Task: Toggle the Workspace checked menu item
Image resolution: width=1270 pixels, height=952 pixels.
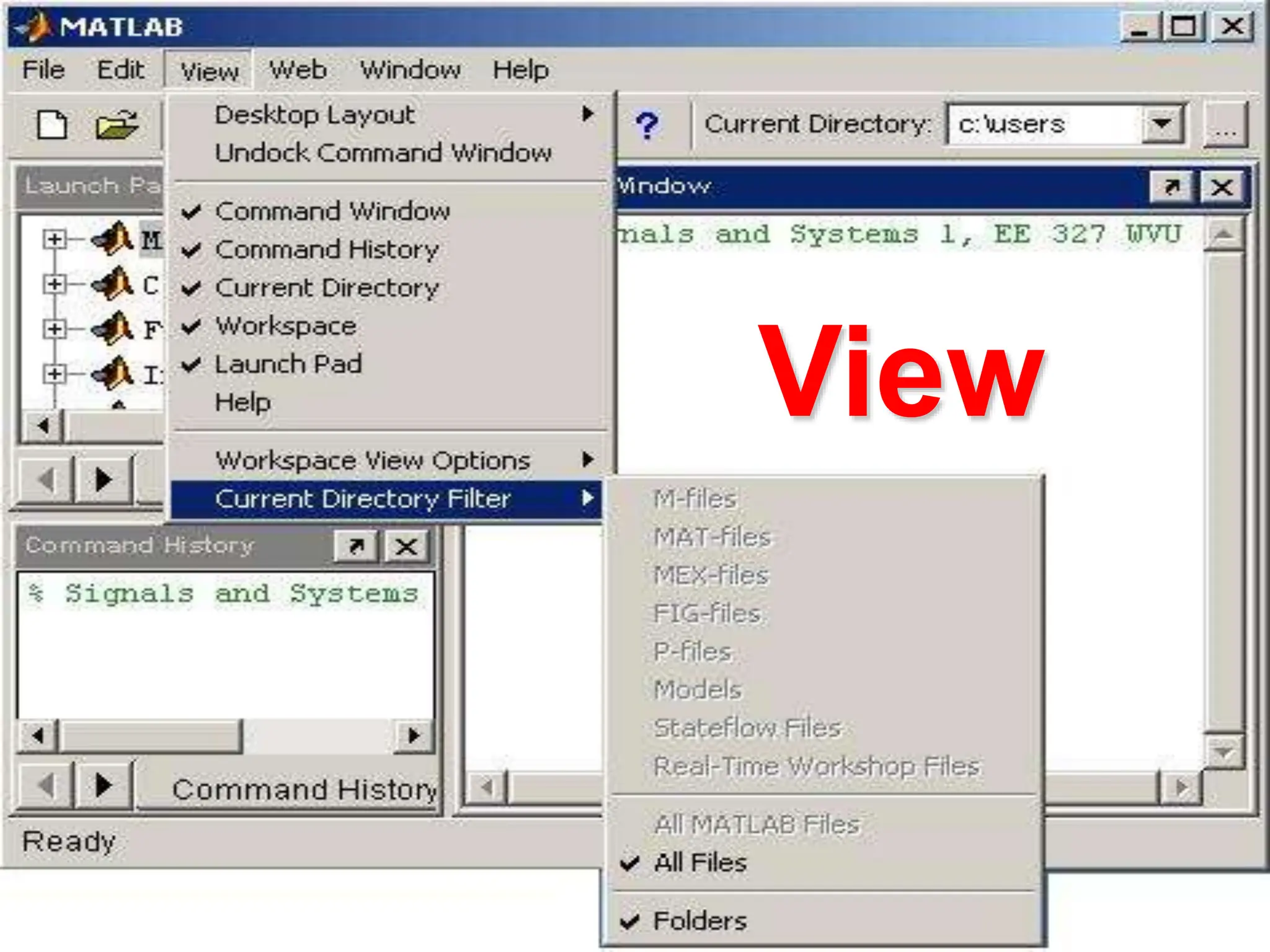Action: coord(285,326)
